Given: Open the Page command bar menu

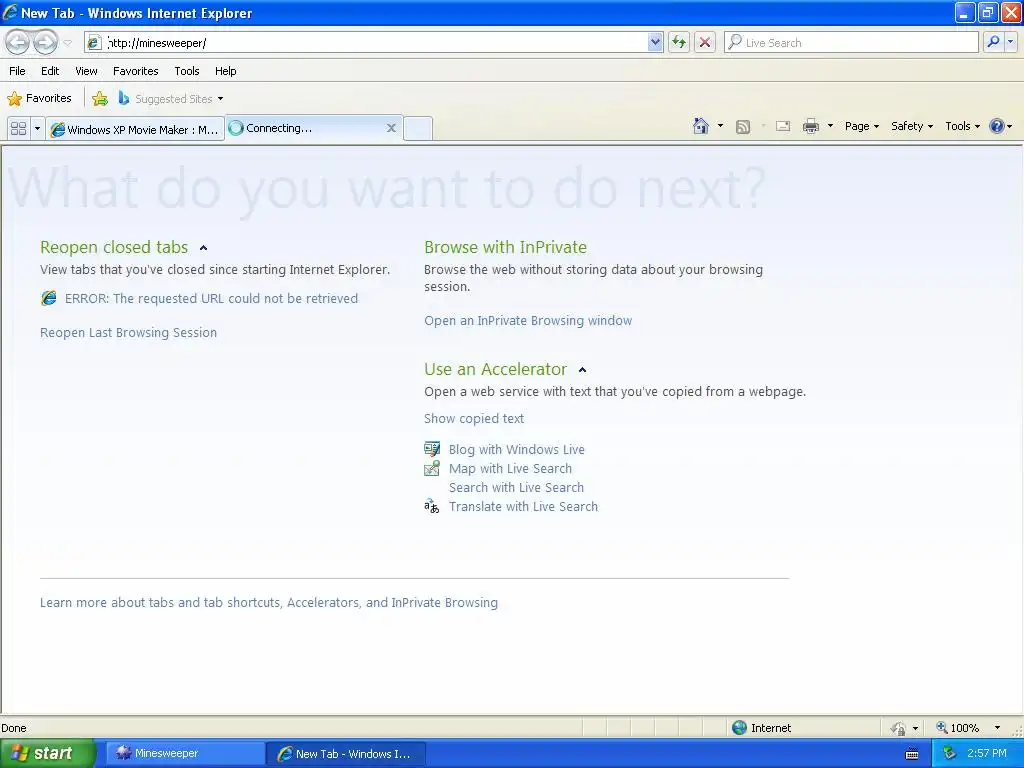Looking at the screenshot, I should 861,126.
